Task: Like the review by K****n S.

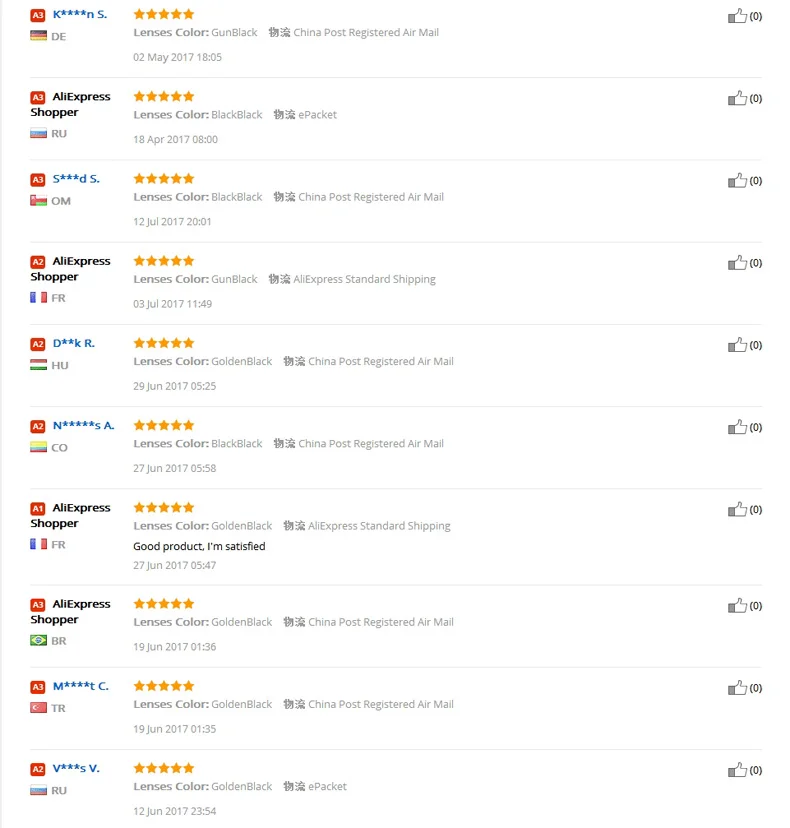Action: point(737,16)
